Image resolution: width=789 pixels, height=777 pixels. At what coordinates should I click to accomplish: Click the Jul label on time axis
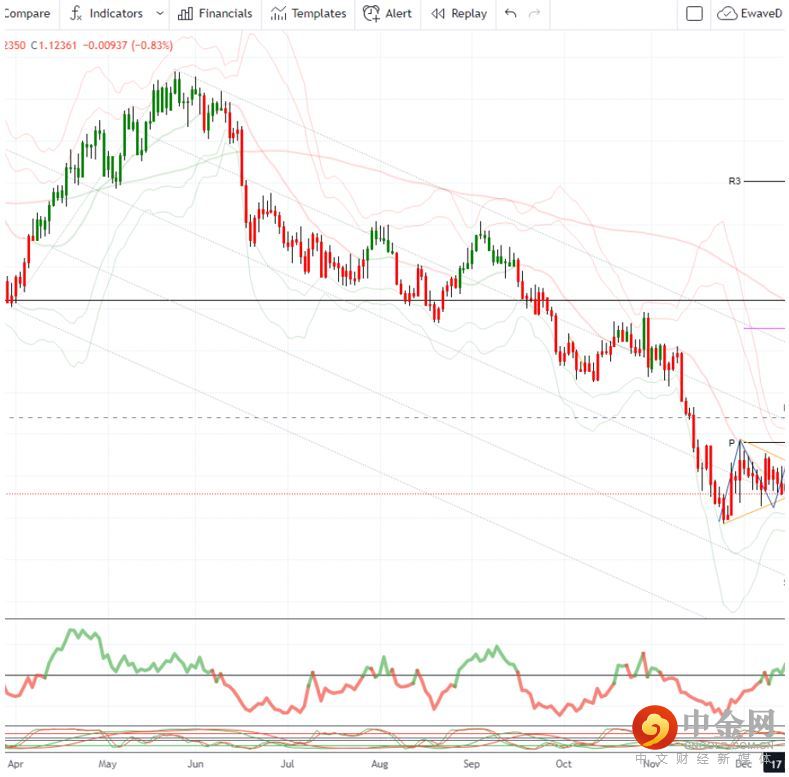point(287,764)
